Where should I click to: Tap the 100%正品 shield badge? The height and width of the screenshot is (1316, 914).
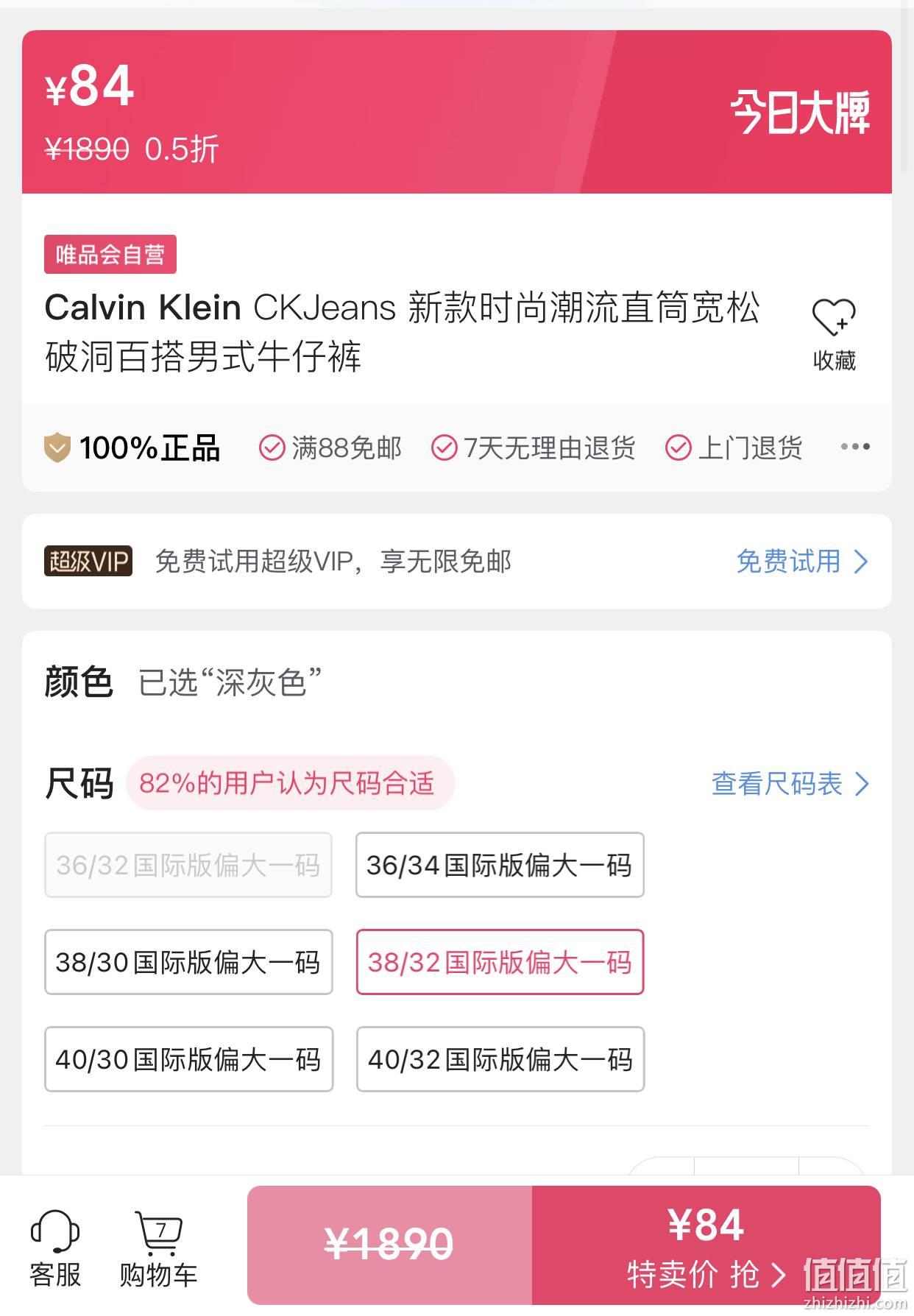pos(57,447)
